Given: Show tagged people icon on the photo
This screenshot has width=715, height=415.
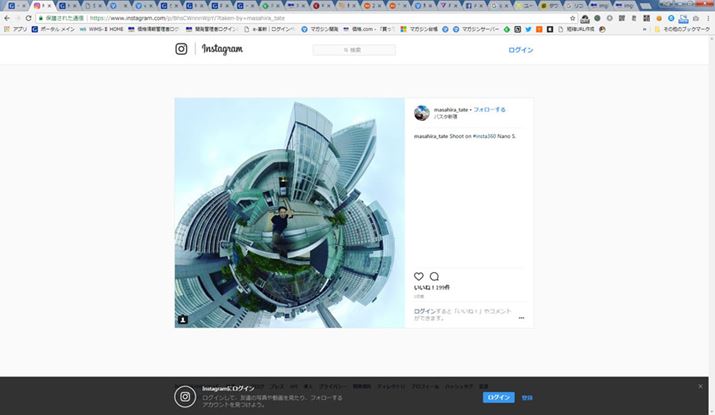Looking at the screenshot, I should [x=182, y=320].
